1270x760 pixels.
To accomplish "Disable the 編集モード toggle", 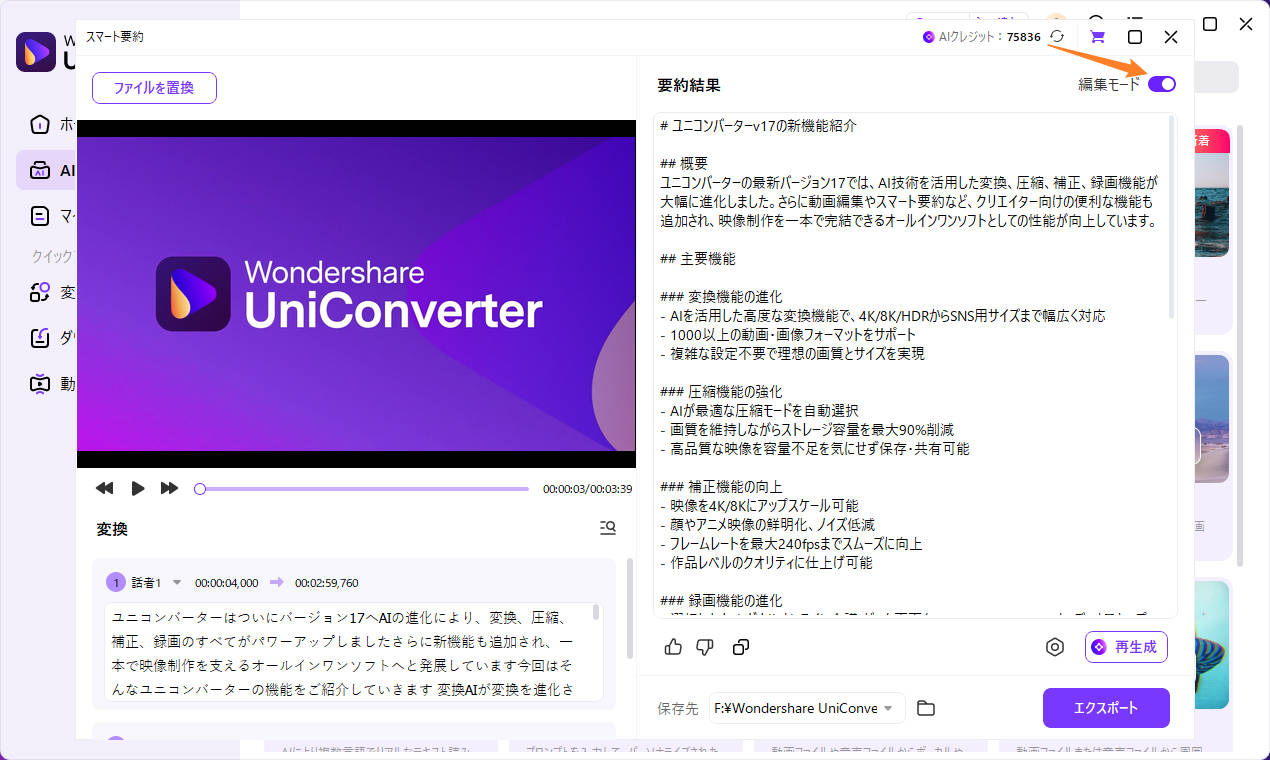I will tap(1161, 84).
